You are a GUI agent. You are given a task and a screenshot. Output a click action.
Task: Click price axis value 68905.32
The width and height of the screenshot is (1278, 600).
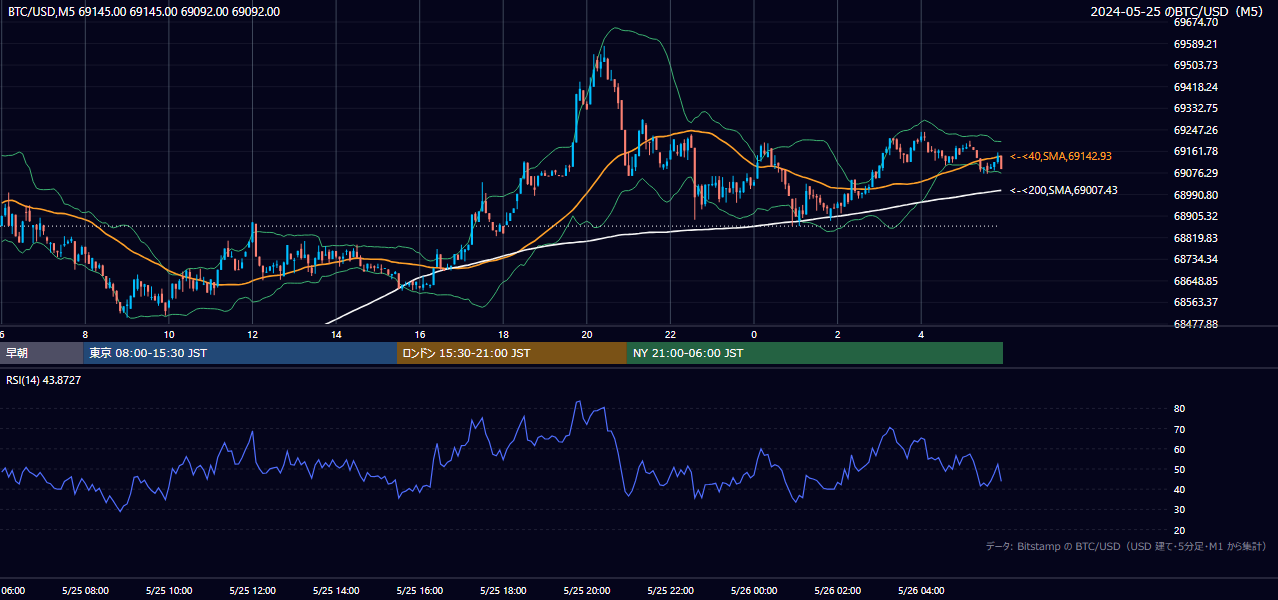1195,216
